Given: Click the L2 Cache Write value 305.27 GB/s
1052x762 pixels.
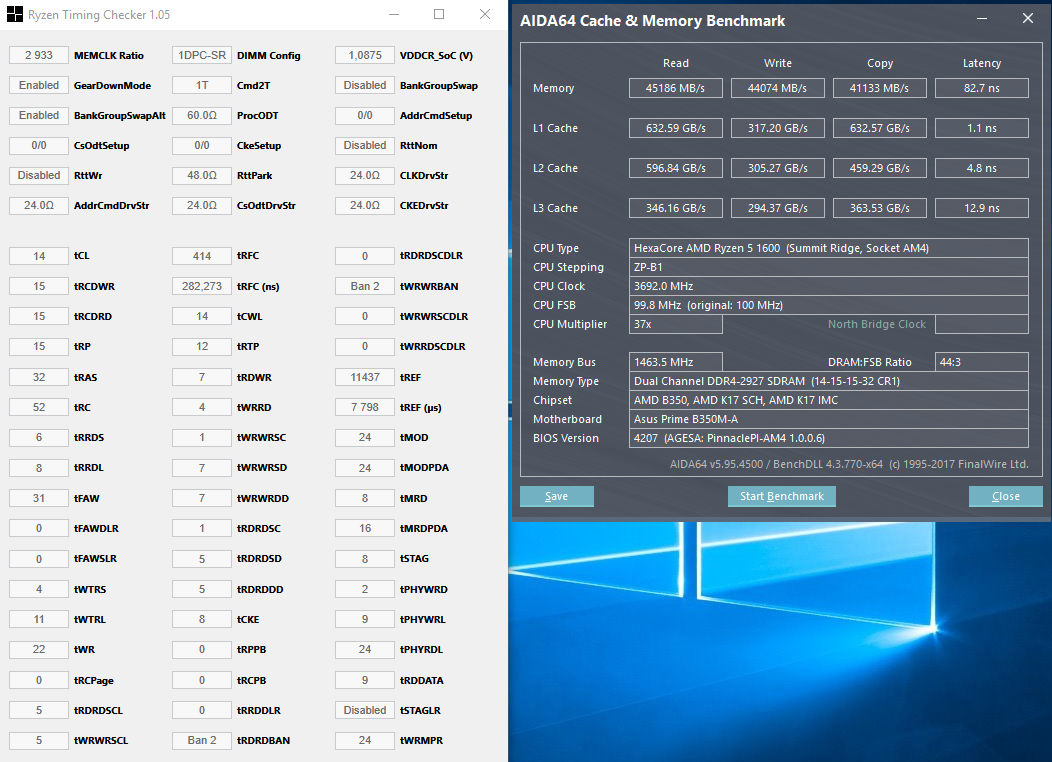Looking at the screenshot, I should (x=778, y=168).
